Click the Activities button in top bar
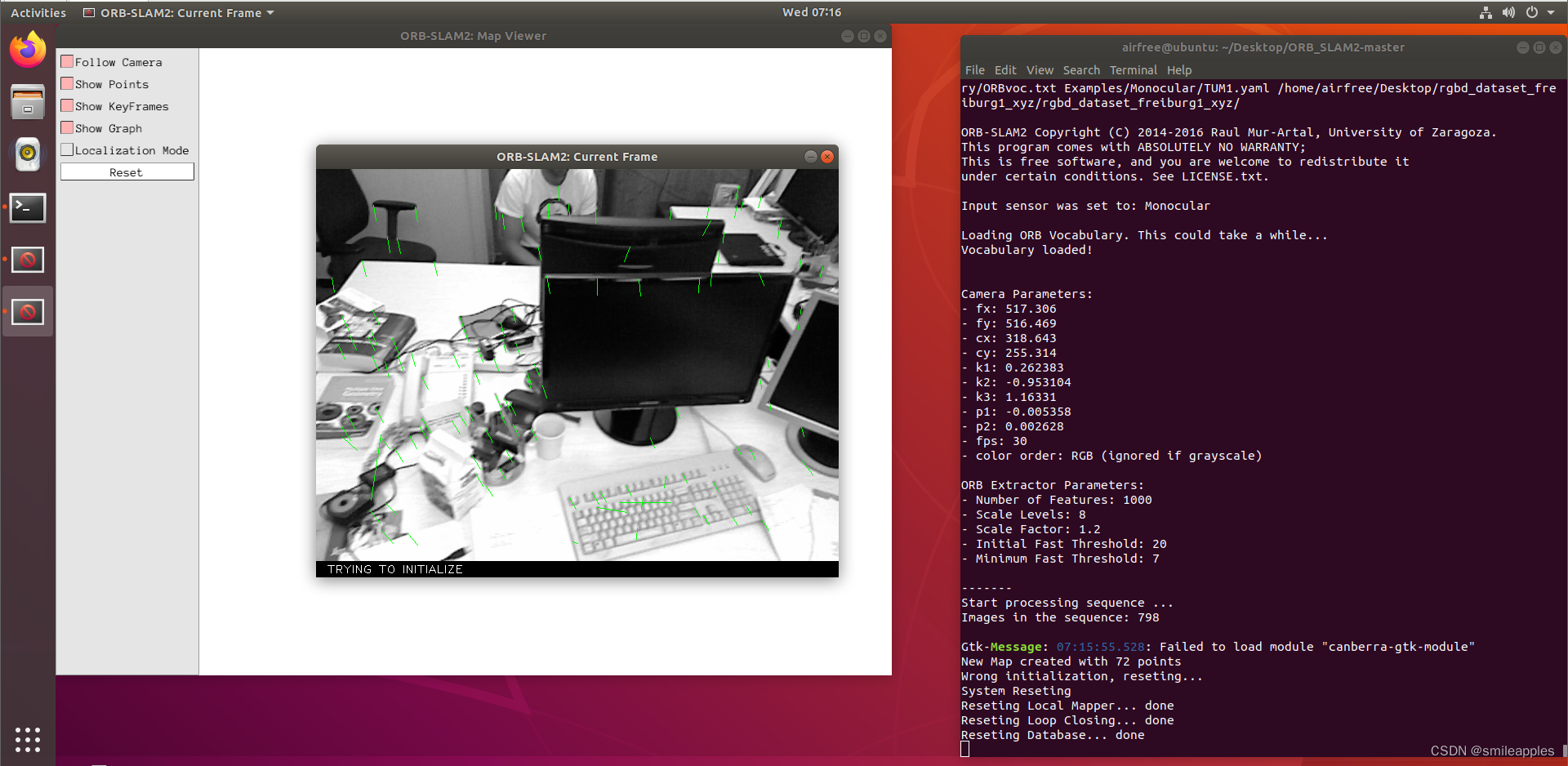The image size is (1568, 766). (x=38, y=12)
